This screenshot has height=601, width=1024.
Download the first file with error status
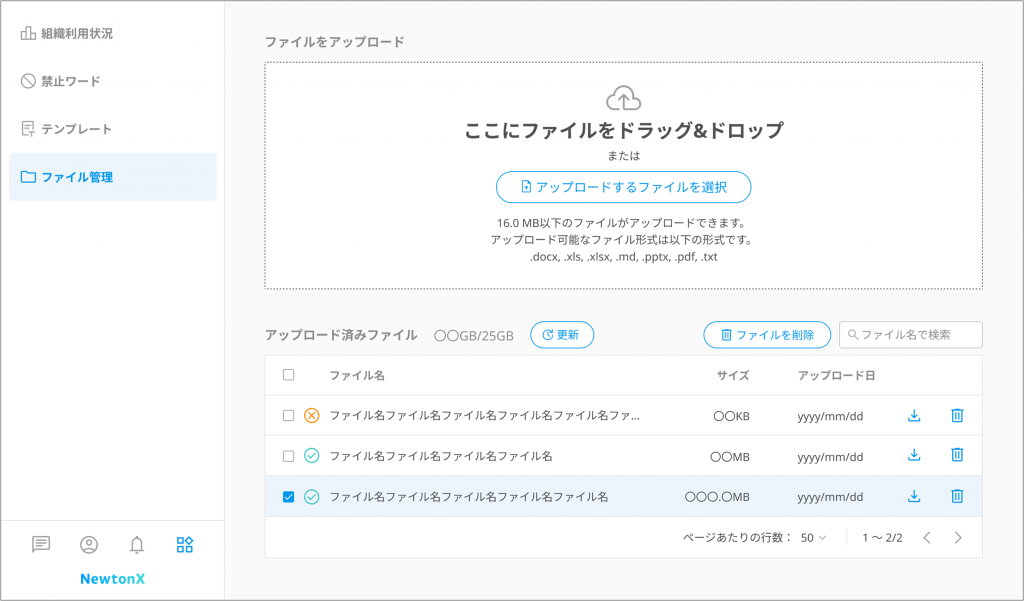coord(913,415)
